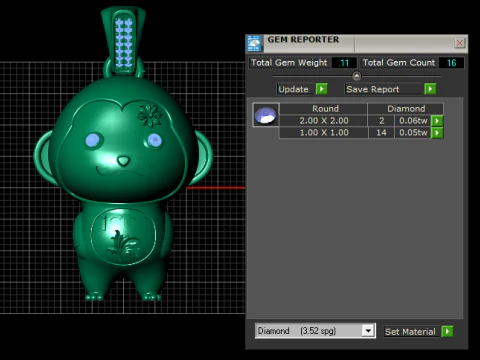The image size is (480, 360).
Task: Click the green arrow on 0.06tw row
Action: [437, 121]
